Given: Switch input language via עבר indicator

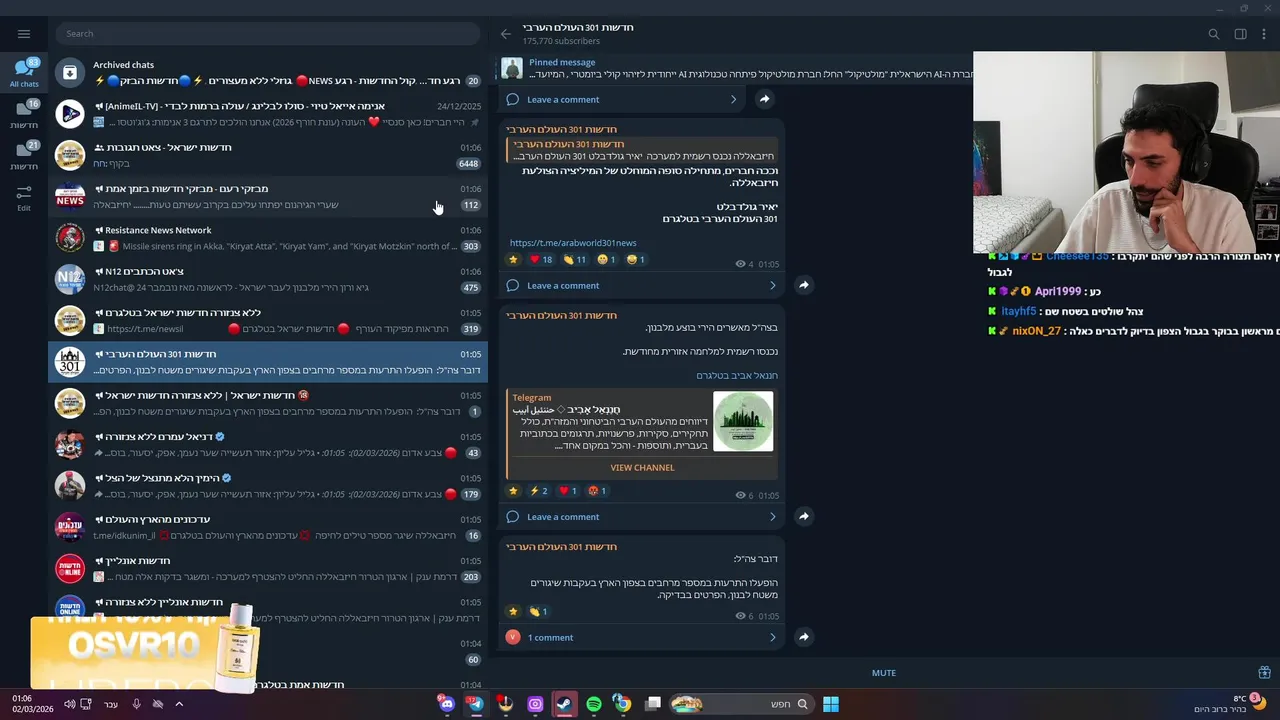Looking at the screenshot, I should [111, 704].
